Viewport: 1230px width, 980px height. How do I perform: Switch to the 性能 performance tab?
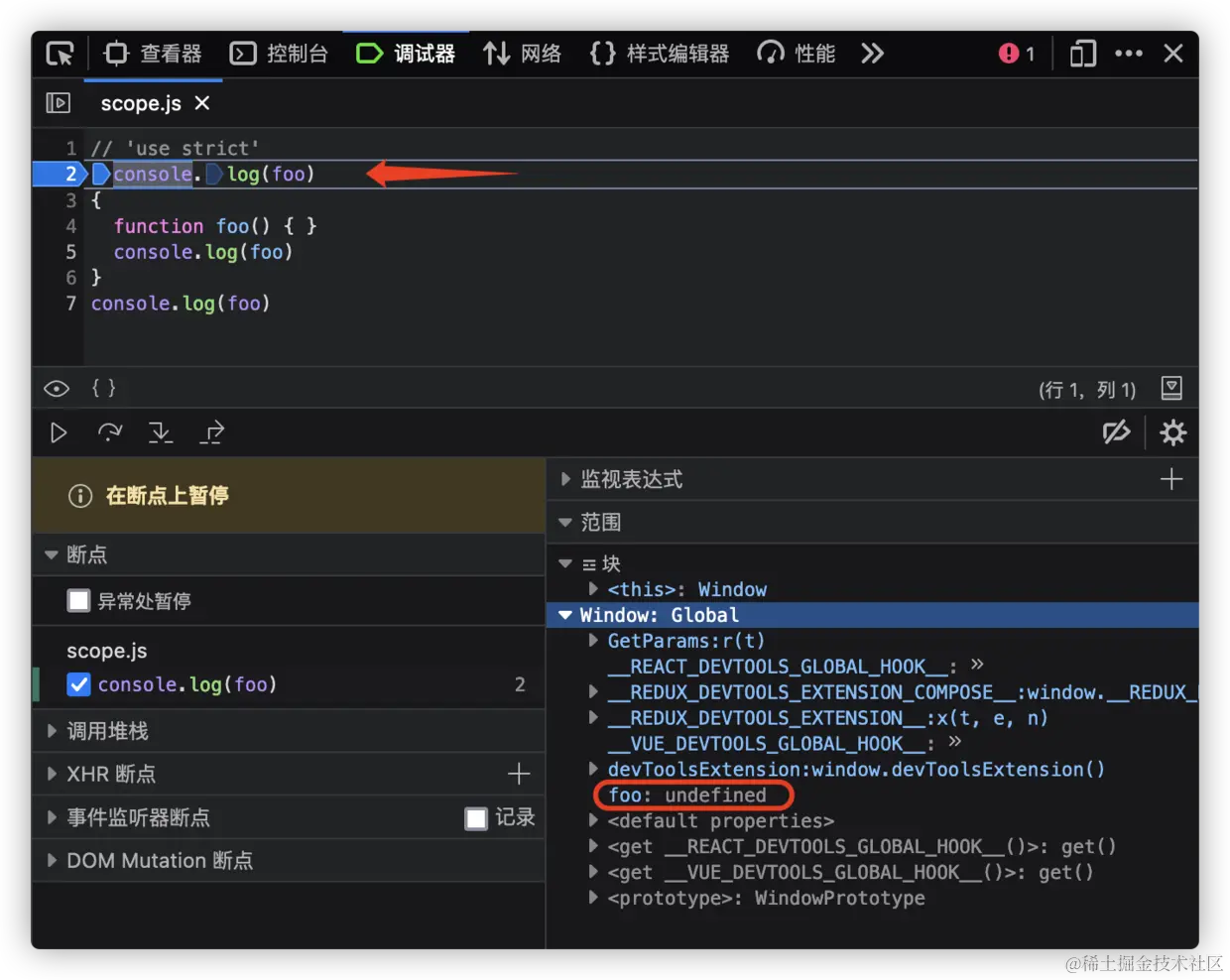point(797,54)
